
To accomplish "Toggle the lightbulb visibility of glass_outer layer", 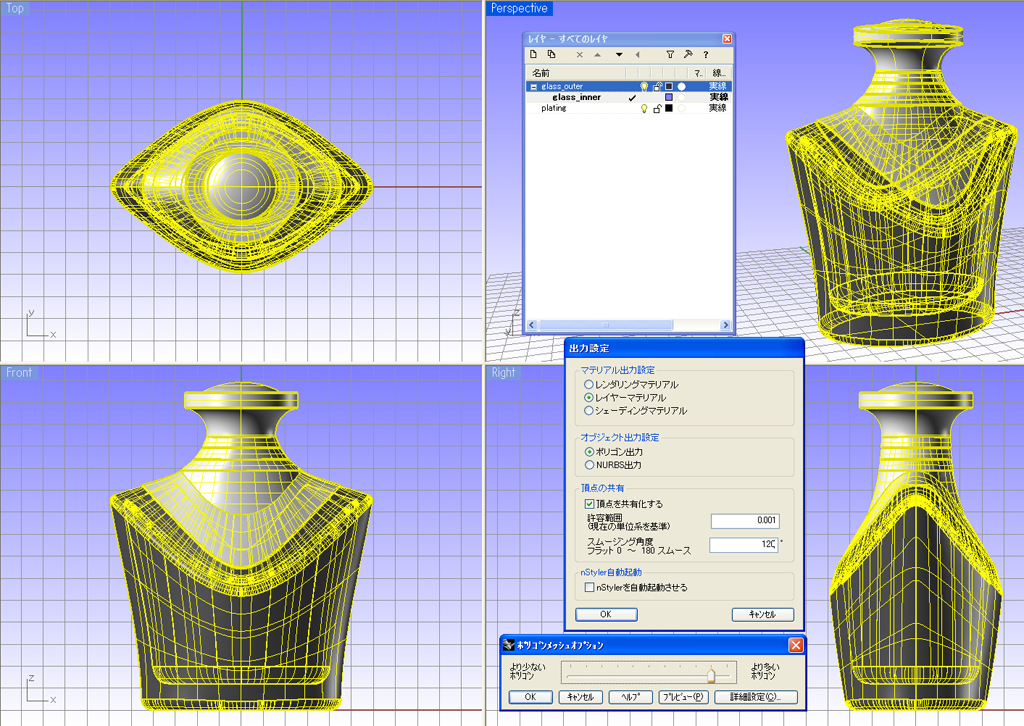I will pos(644,87).
